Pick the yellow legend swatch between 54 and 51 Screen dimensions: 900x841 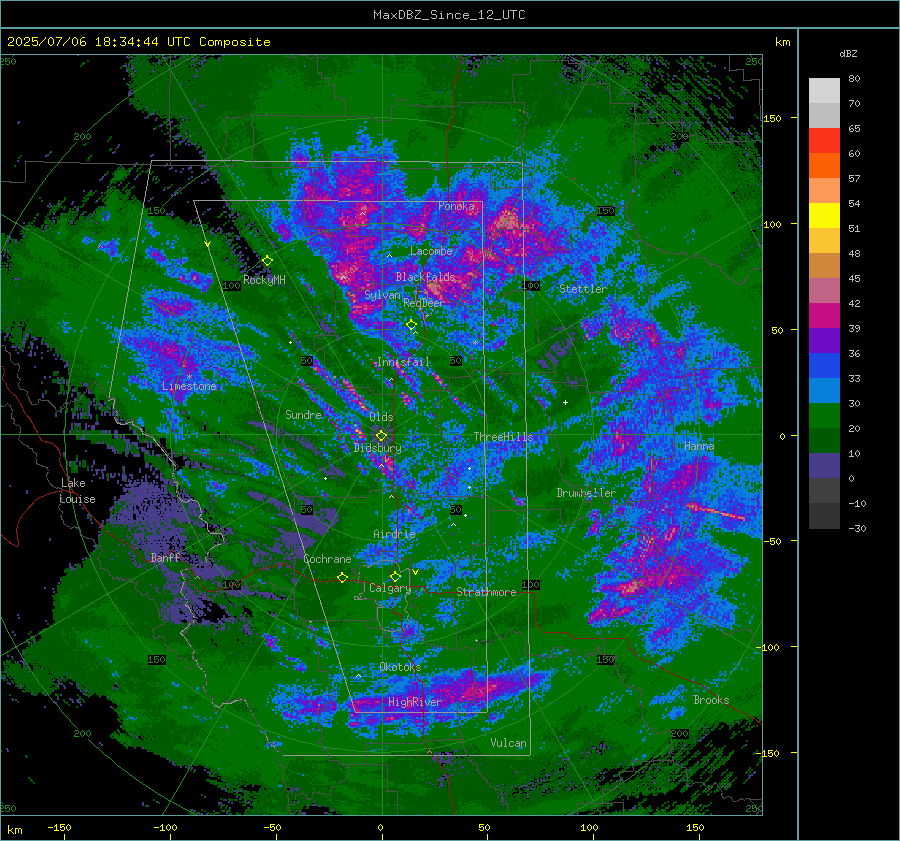point(824,215)
